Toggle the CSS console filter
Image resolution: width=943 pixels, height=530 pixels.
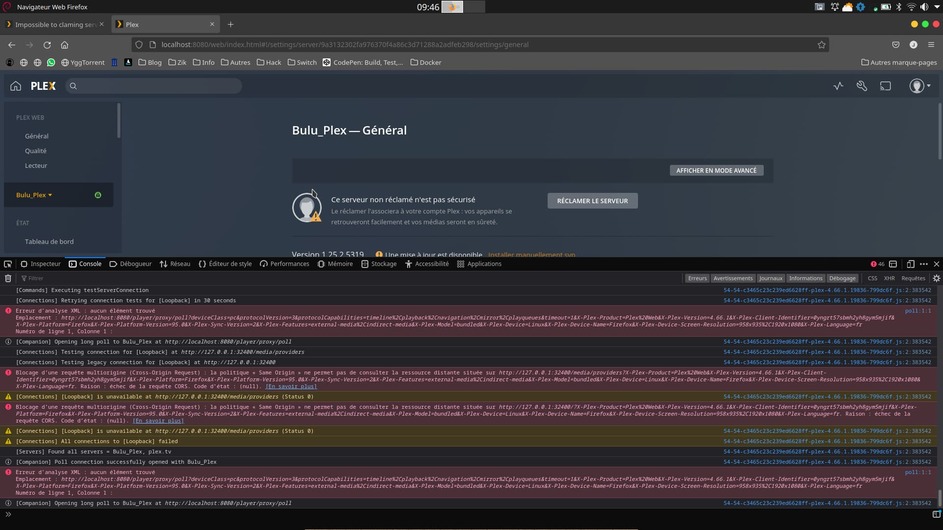click(x=872, y=278)
